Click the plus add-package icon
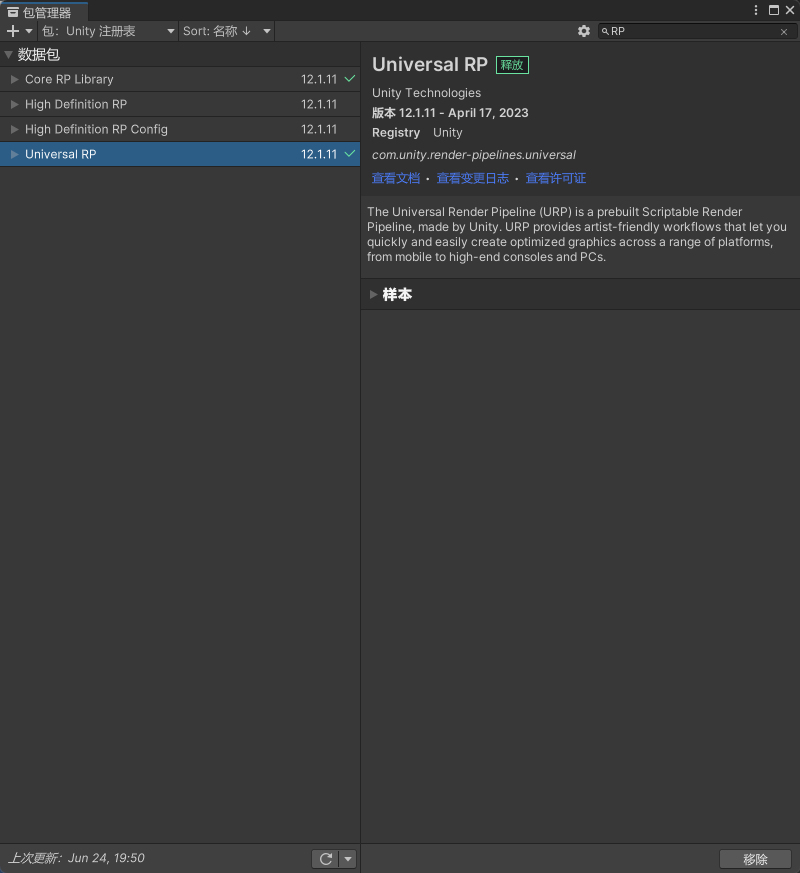This screenshot has height=873, width=800. point(13,31)
